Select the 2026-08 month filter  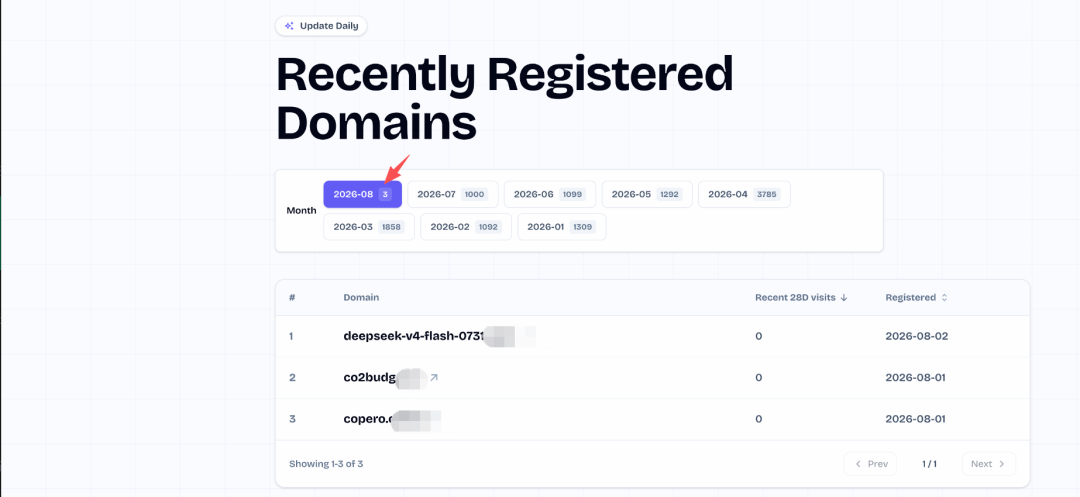[x=362, y=194]
